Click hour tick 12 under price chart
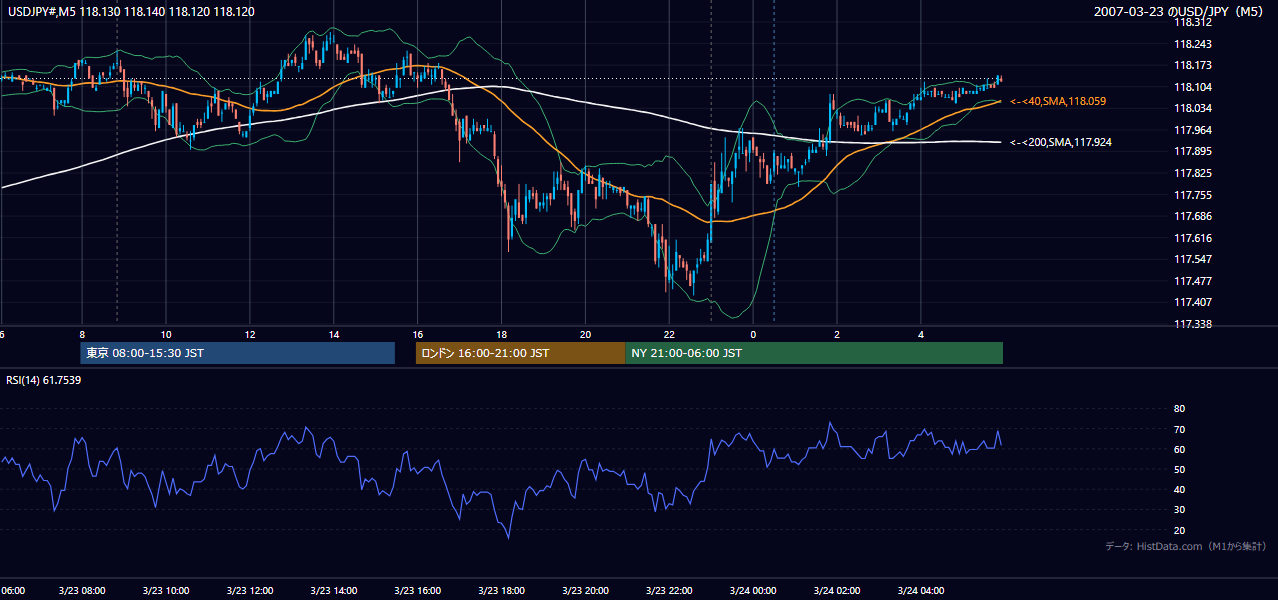 tap(250, 335)
